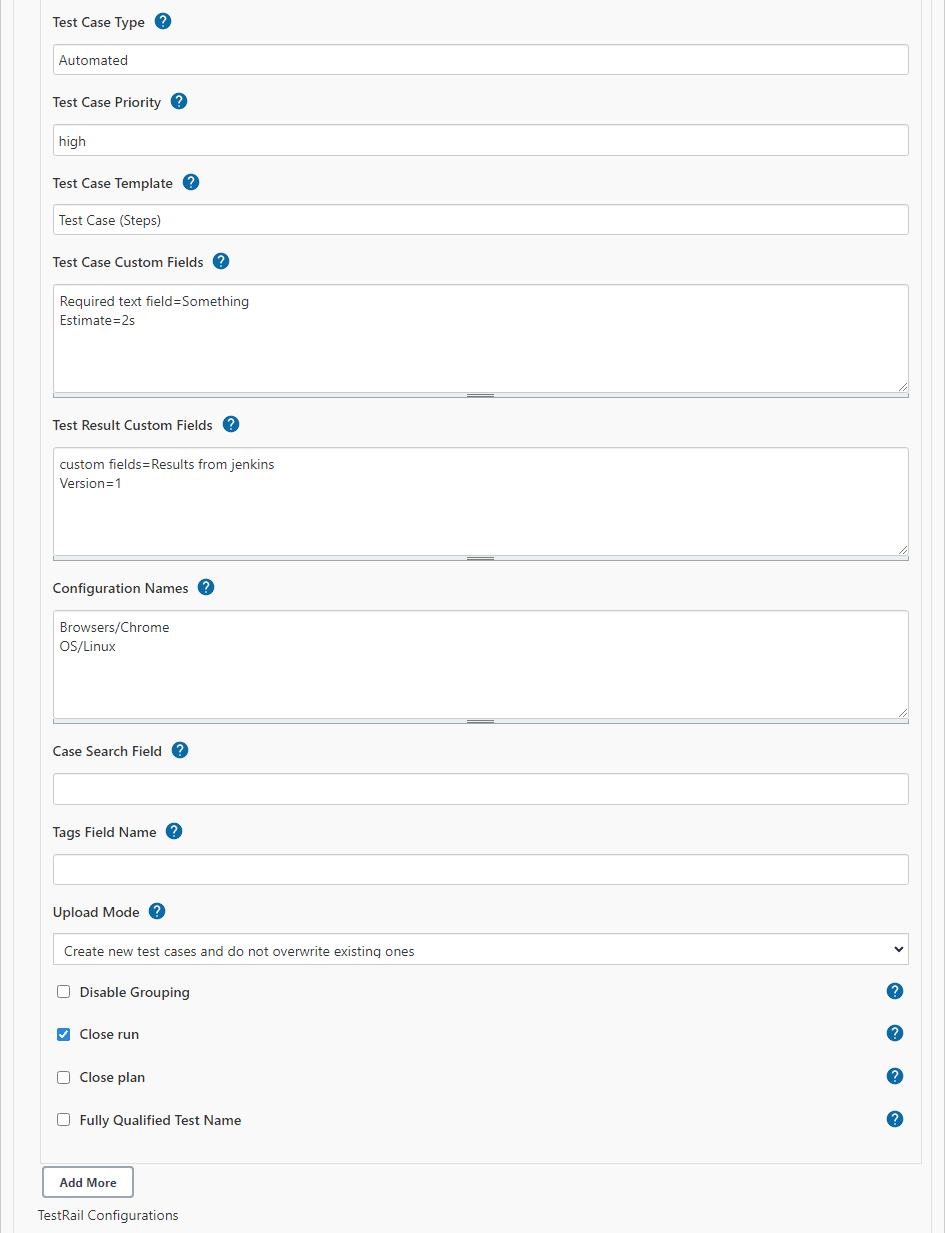Click the Fully Qualified Test Name label
The image size is (945, 1233).
pos(160,1120)
